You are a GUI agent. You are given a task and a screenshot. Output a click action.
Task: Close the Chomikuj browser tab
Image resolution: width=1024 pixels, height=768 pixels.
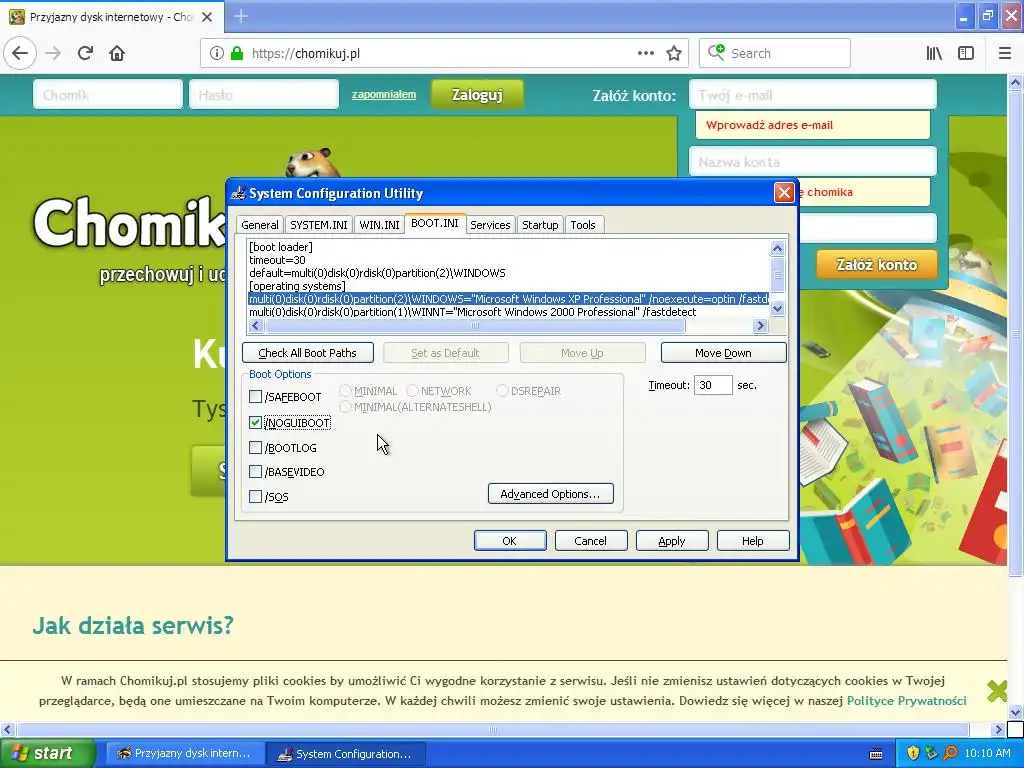click(x=207, y=17)
